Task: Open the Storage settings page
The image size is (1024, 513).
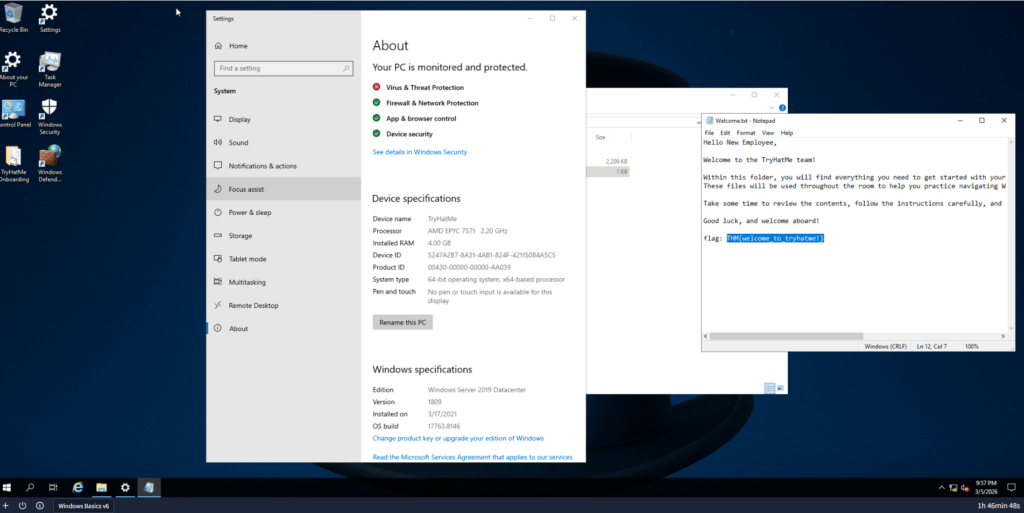Action: click(x=240, y=236)
